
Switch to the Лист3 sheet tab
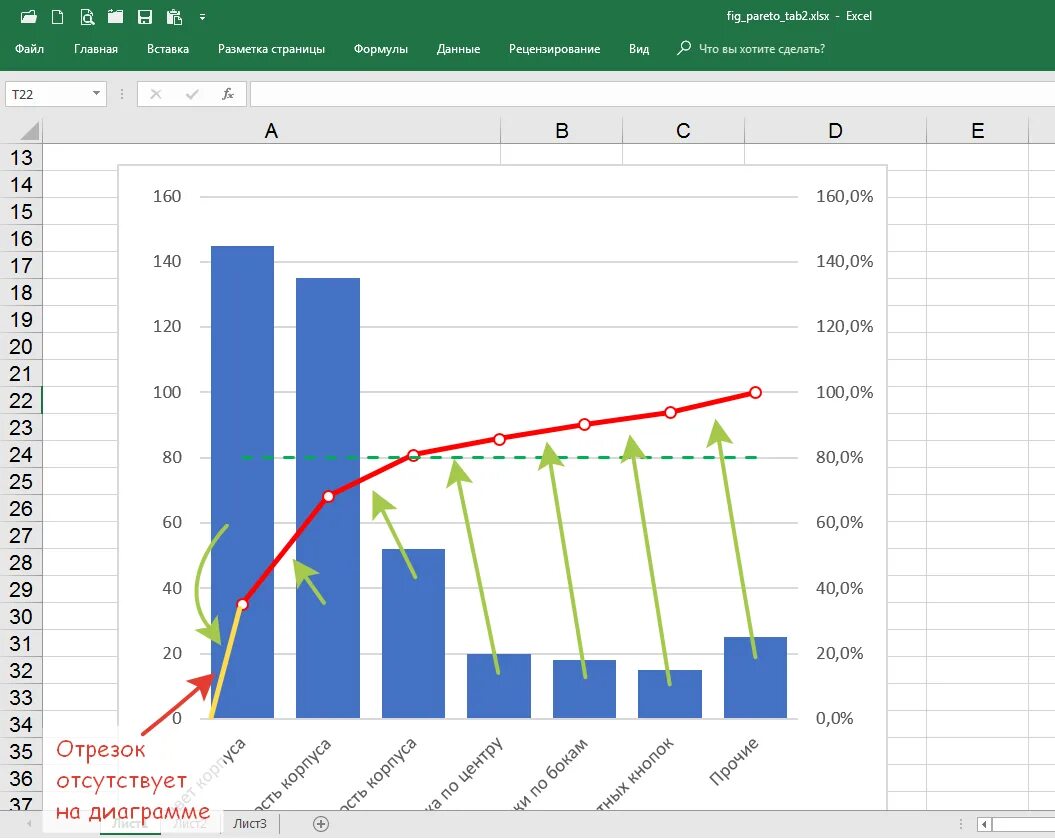coord(250,824)
